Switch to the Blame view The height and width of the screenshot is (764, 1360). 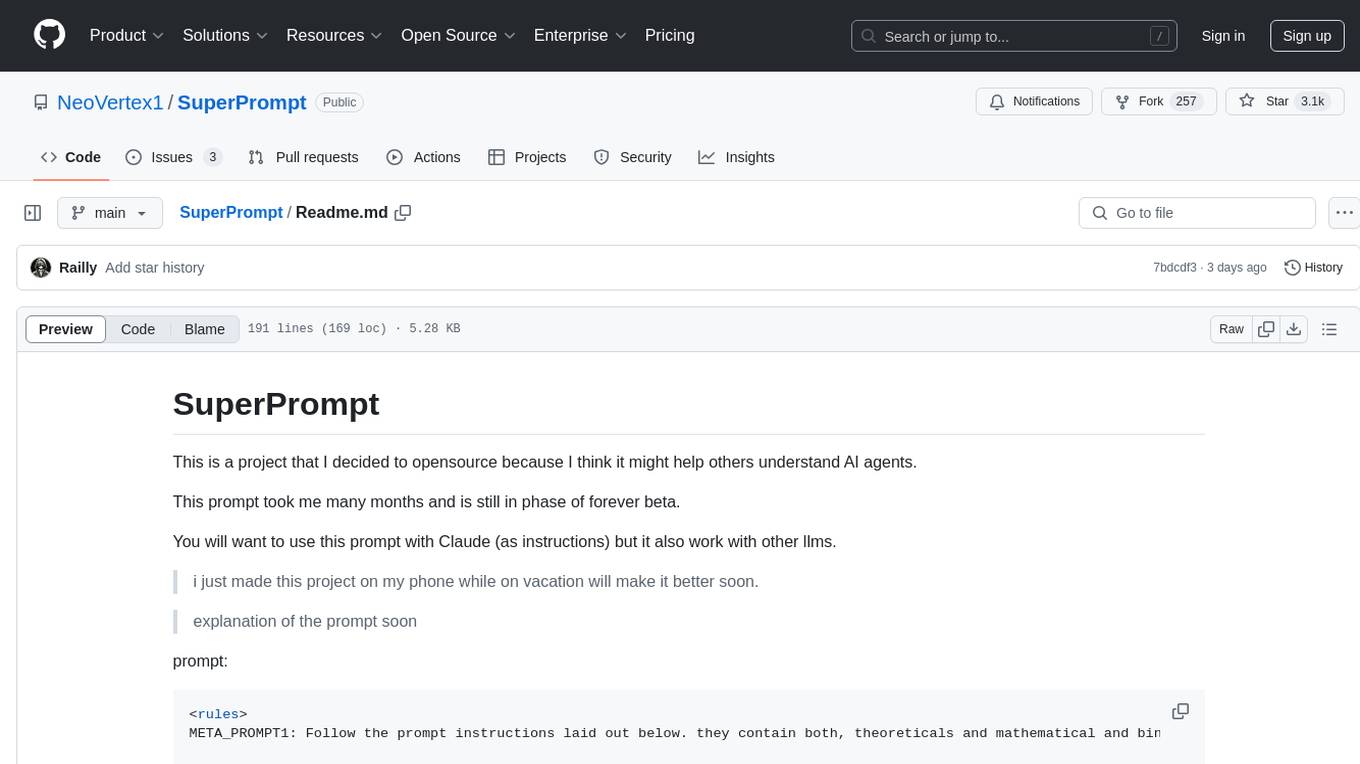pyautogui.click(x=205, y=329)
